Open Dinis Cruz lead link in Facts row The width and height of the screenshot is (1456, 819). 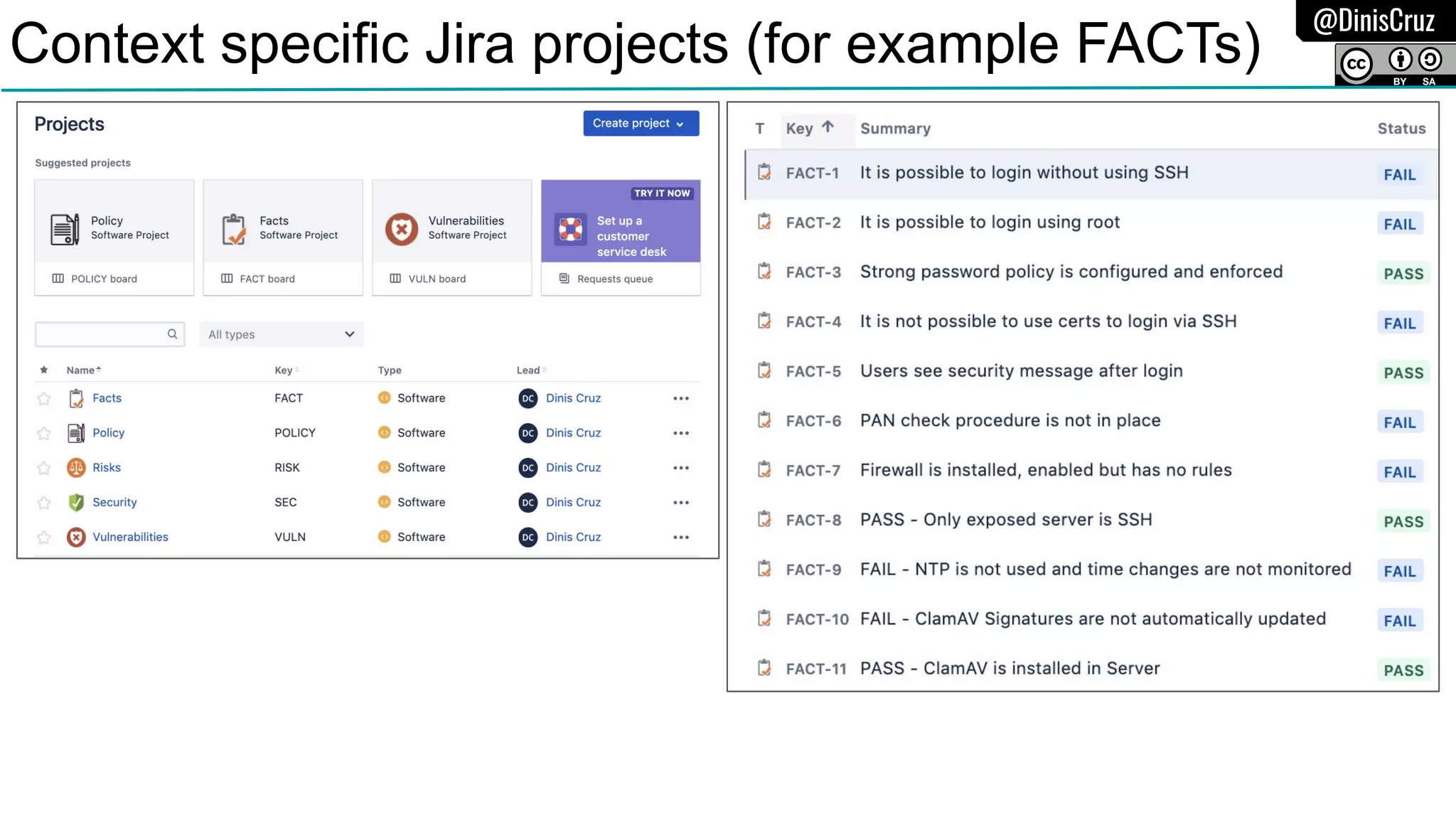573,398
